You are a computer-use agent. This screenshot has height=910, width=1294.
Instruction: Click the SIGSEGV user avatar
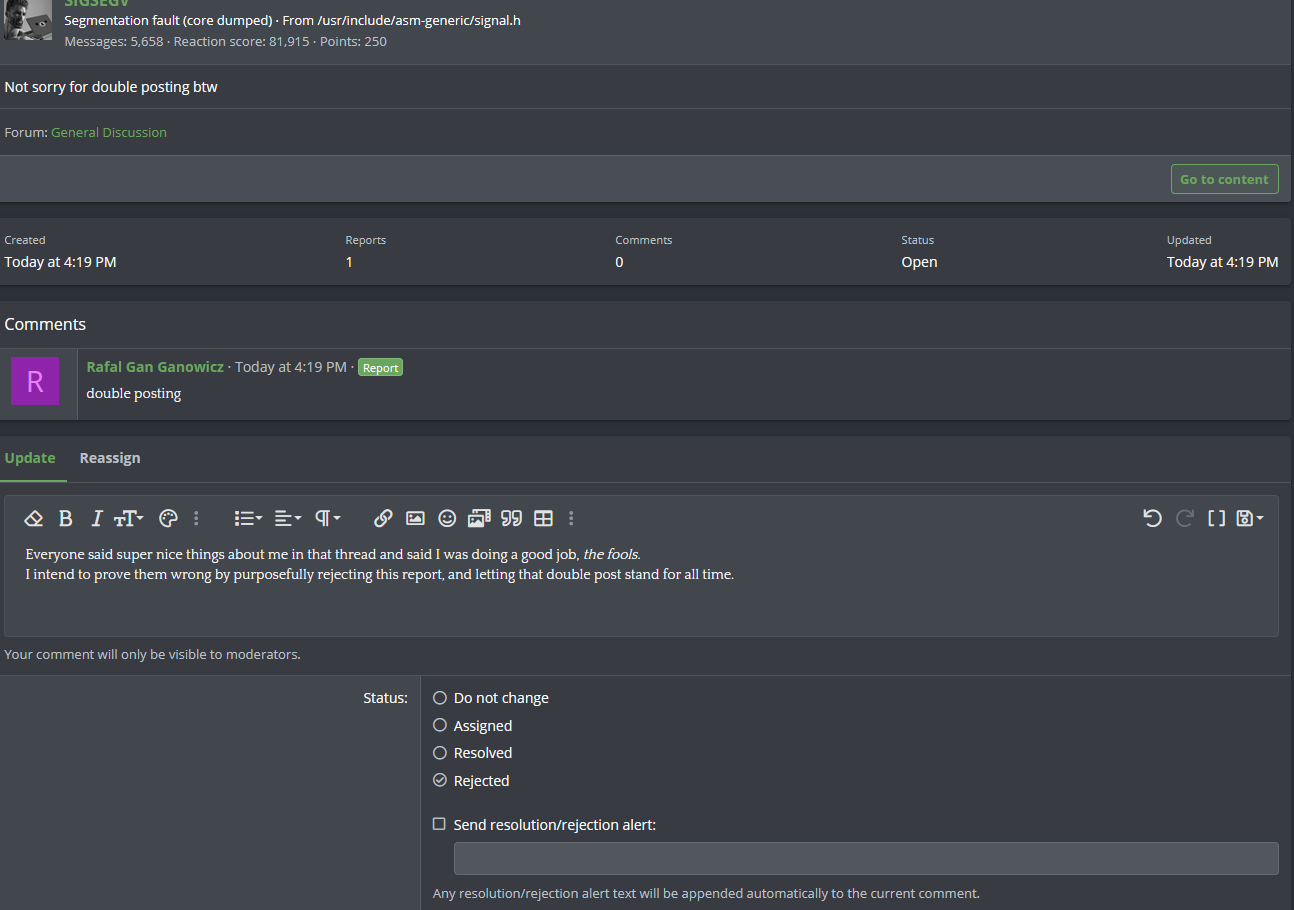coord(28,18)
